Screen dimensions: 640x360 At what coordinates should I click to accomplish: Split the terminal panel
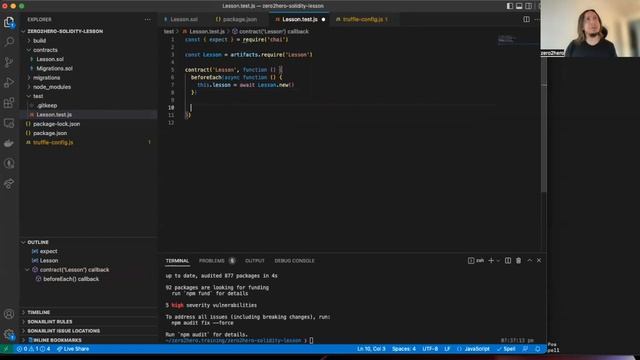click(508, 260)
